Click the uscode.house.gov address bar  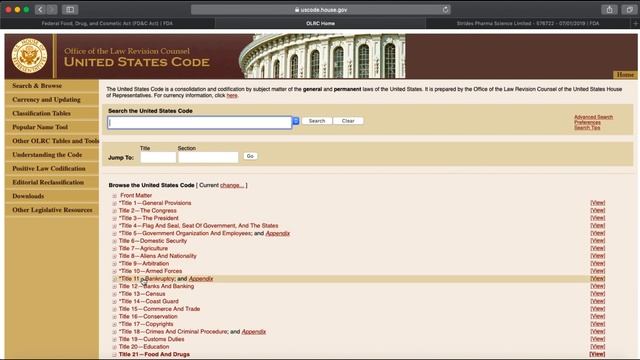point(321,9)
